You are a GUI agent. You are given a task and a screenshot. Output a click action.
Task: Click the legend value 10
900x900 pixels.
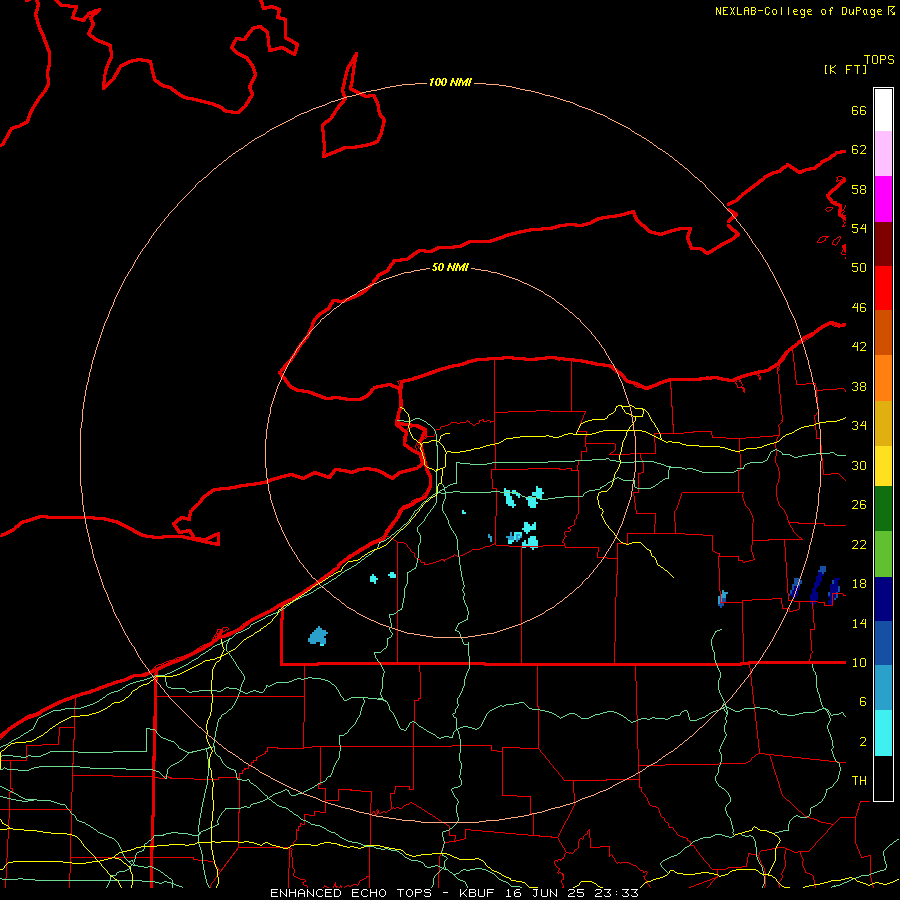(859, 662)
